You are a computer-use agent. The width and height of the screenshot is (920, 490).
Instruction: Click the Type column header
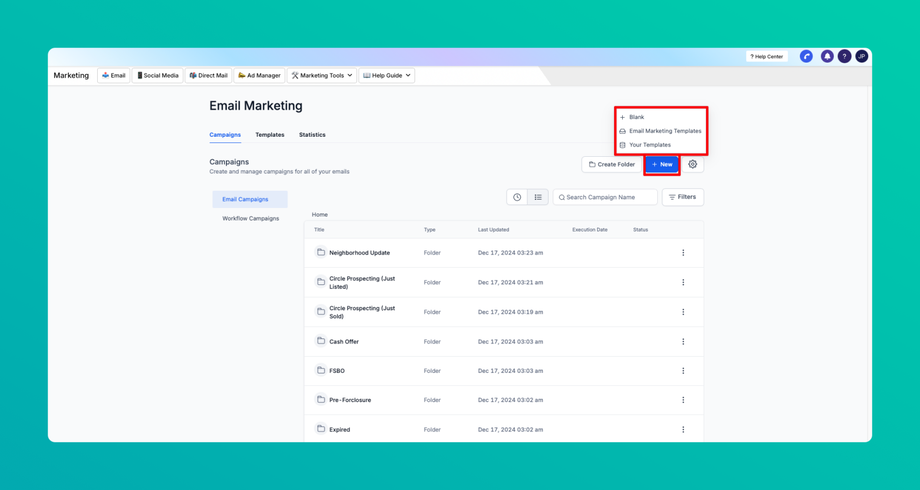point(429,230)
